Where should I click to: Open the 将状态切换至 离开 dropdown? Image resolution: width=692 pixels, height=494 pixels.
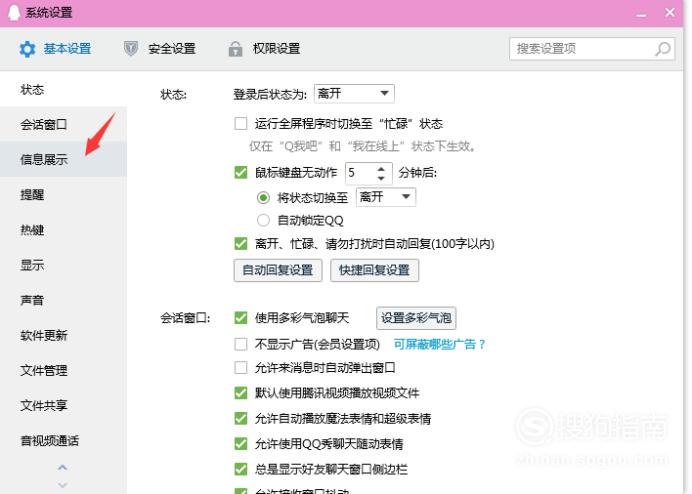click(386, 197)
